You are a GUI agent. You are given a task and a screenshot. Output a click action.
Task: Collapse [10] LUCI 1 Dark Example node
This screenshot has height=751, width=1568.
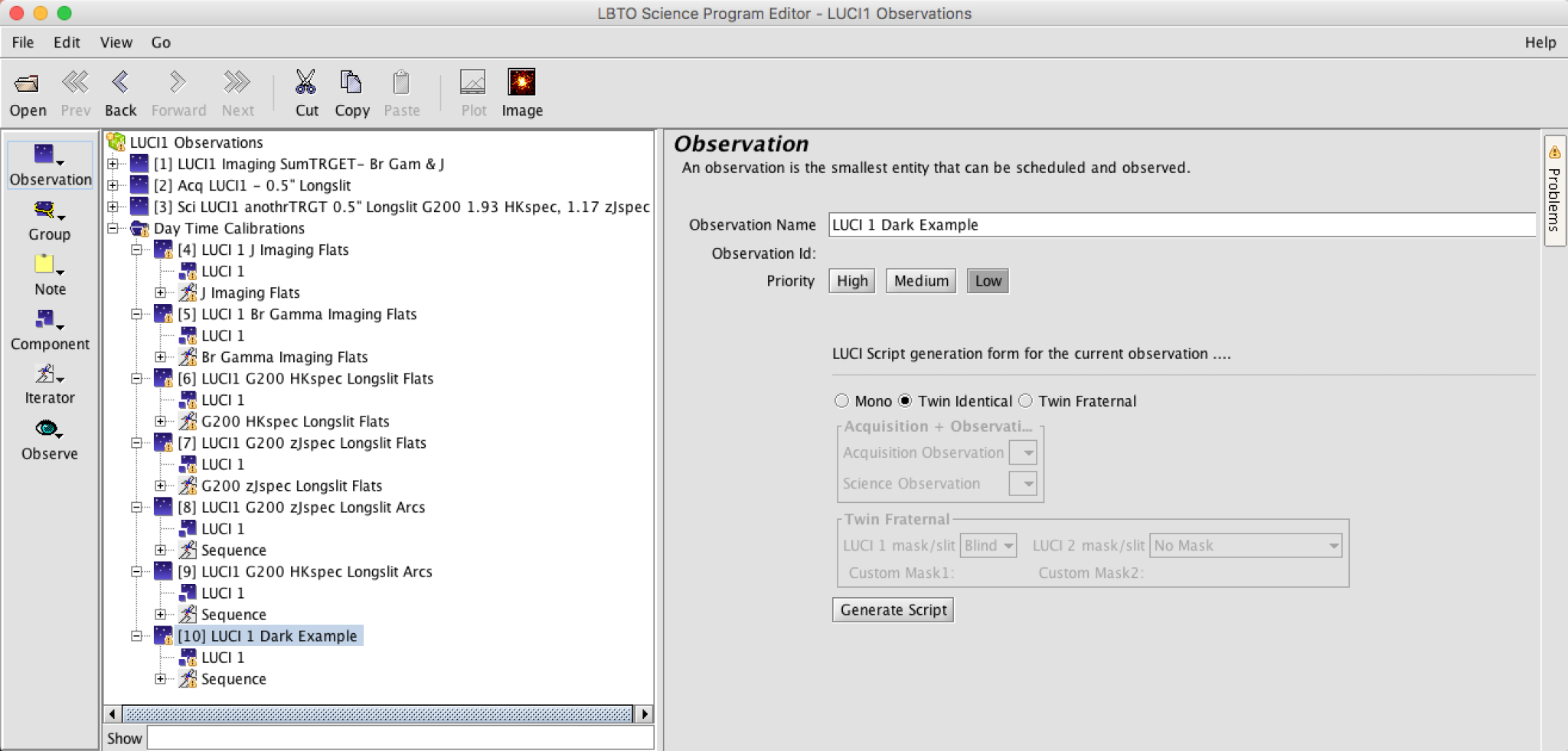(x=136, y=636)
